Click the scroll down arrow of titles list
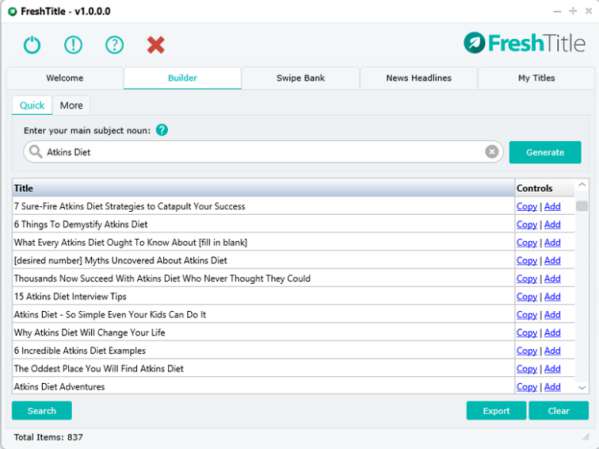 [582, 387]
